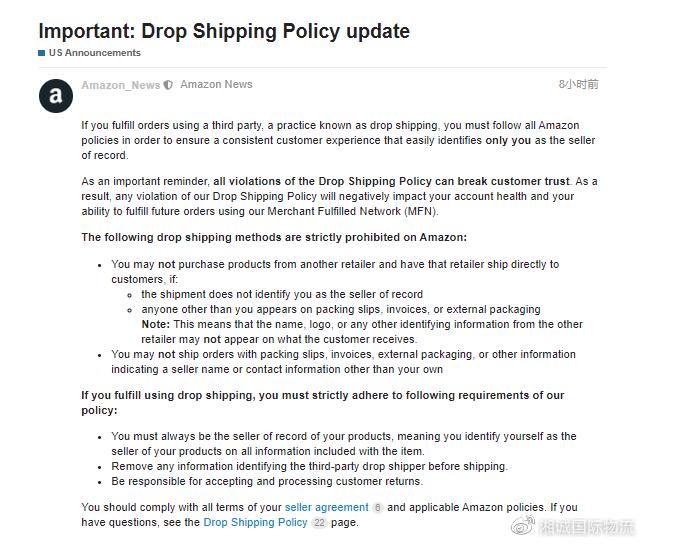Click the blue square category badge

[42, 53]
